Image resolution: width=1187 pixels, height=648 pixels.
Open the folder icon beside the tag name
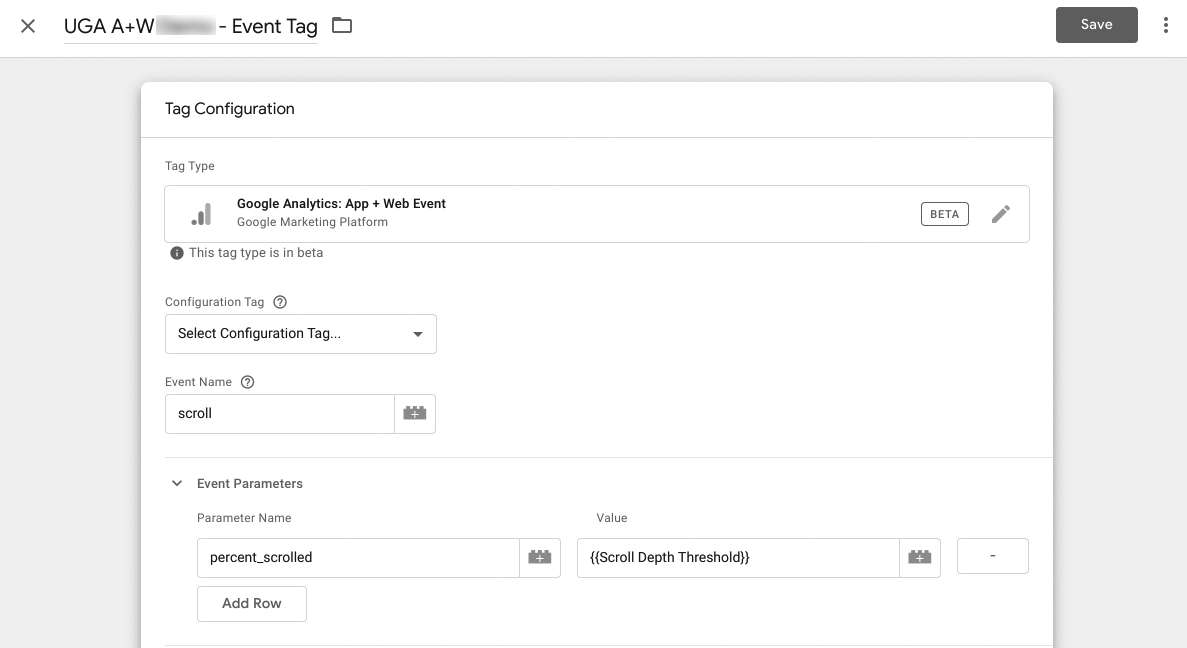click(x=342, y=26)
